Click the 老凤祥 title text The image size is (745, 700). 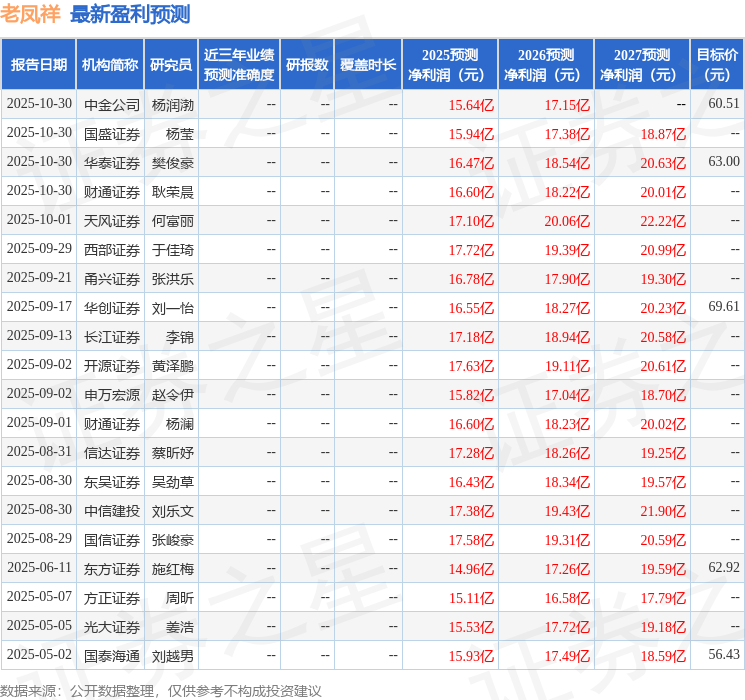[x=30, y=14]
